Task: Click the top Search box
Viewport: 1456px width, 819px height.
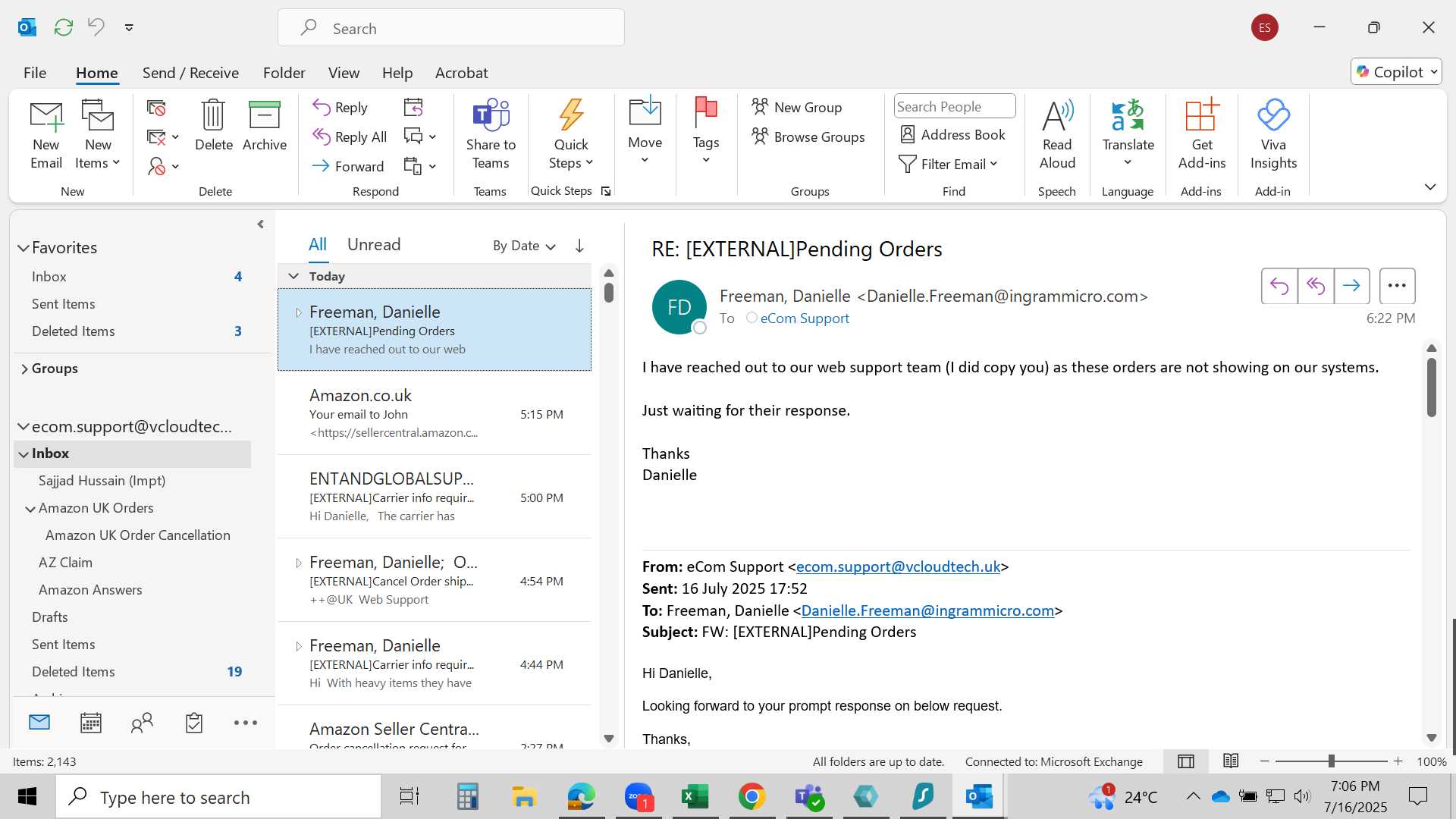Action: [451, 28]
